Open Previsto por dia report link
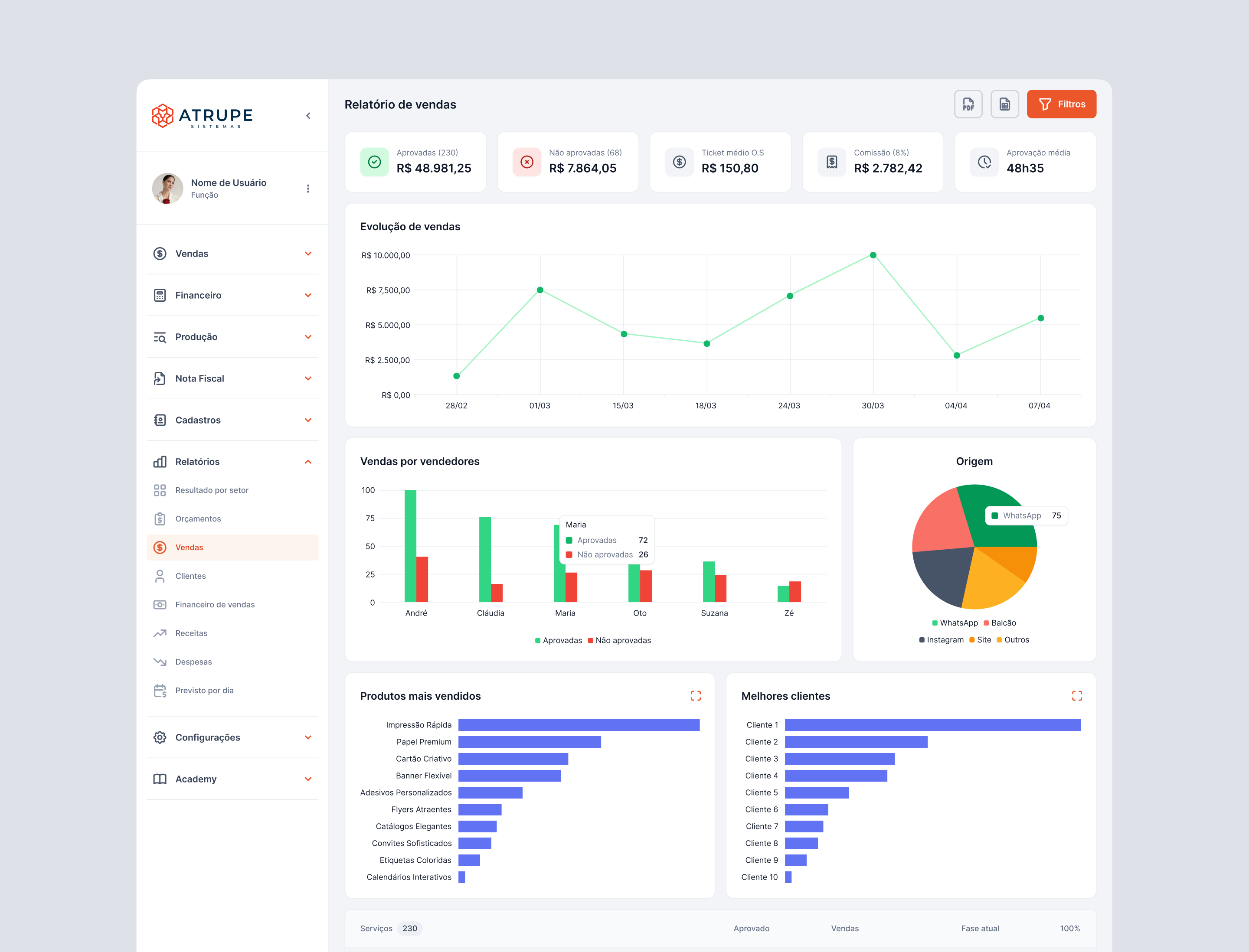This screenshot has width=1249, height=952. pos(204,690)
